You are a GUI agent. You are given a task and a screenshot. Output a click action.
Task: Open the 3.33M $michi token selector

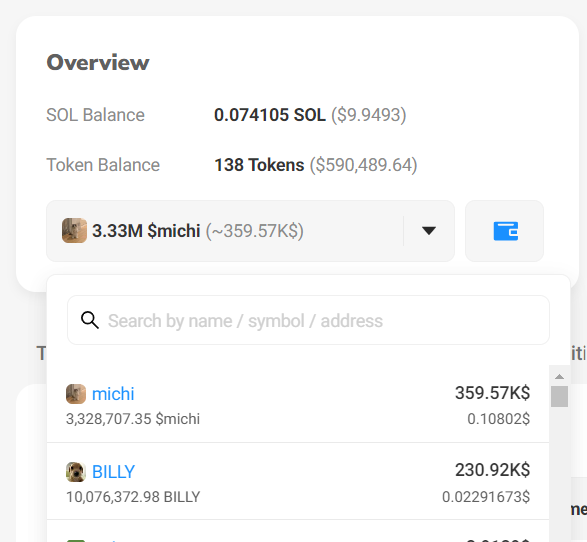pyautogui.click(x=250, y=231)
